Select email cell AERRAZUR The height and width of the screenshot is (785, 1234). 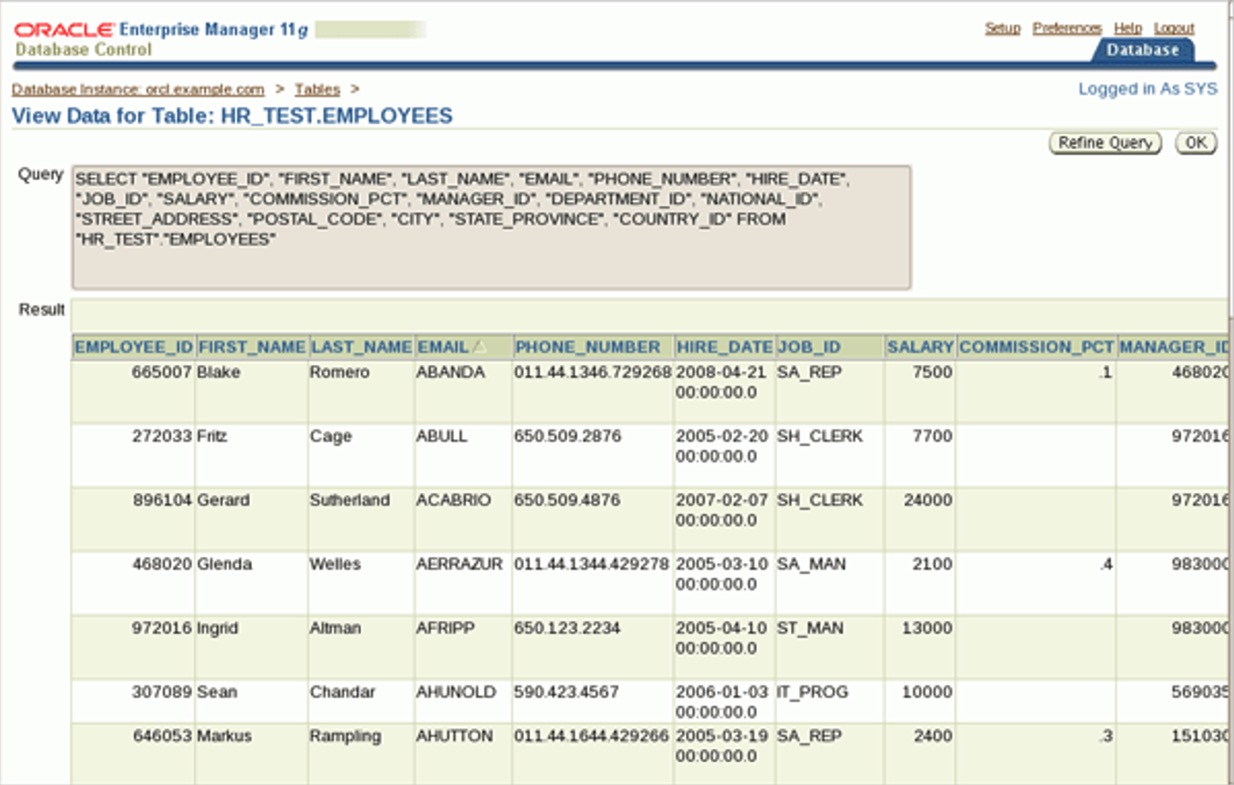[x=460, y=564]
